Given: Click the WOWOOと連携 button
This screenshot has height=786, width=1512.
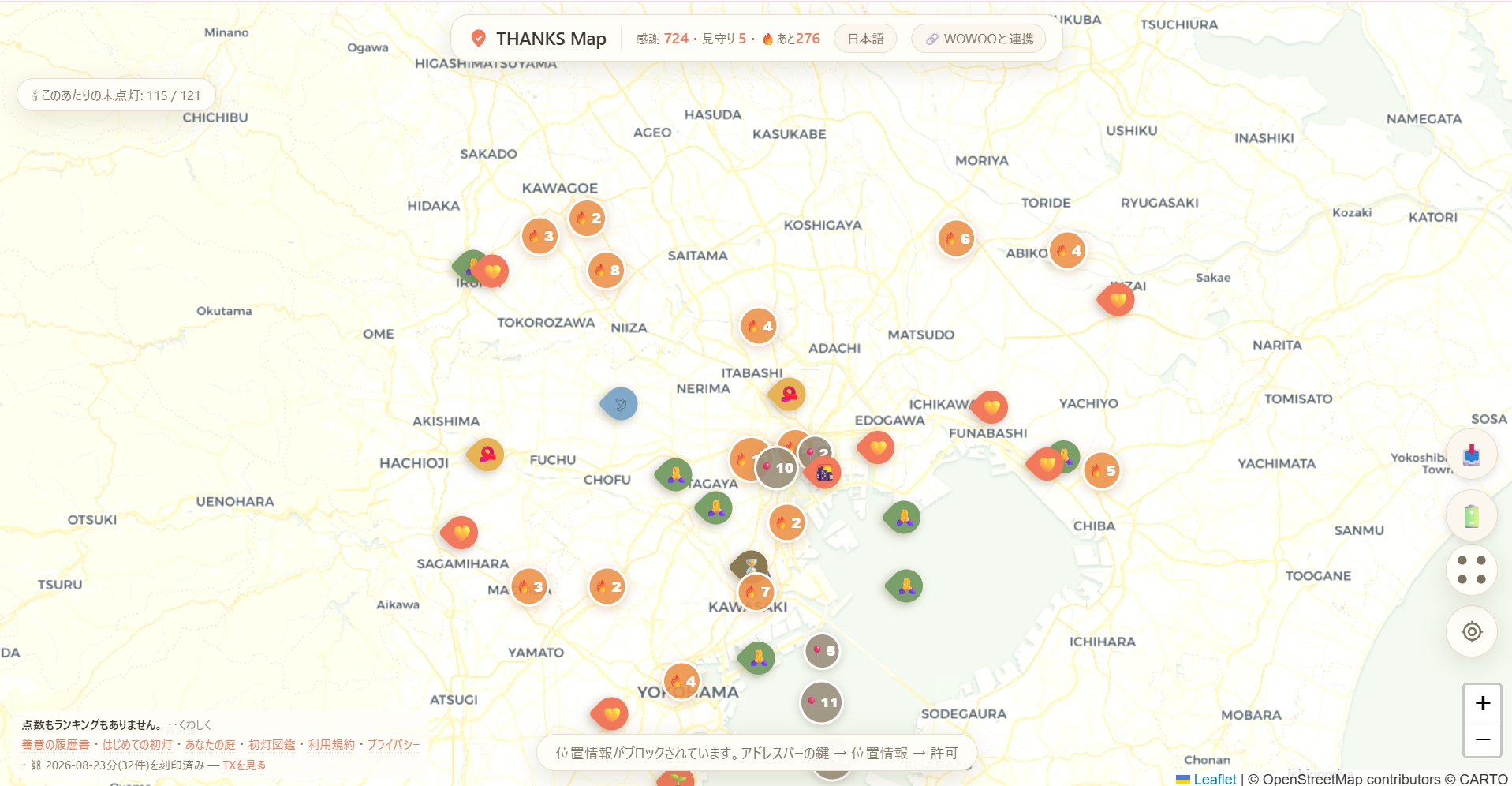Looking at the screenshot, I should [979, 39].
